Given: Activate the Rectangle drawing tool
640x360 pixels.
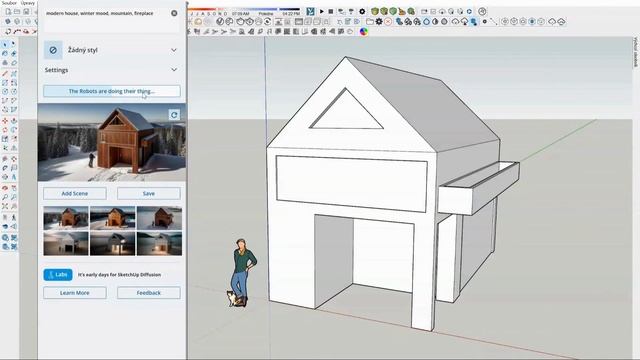Looking at the screenshot, I should [x=5, y=82].
